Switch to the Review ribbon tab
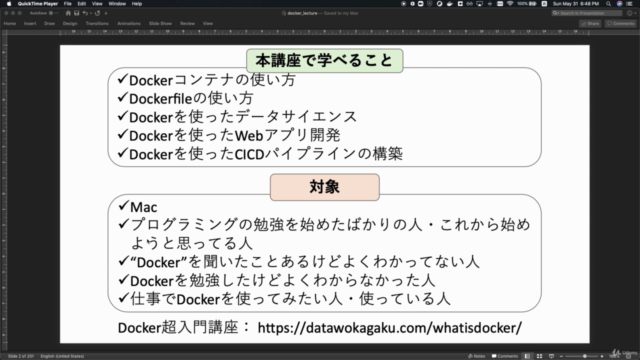 (187, 24)
